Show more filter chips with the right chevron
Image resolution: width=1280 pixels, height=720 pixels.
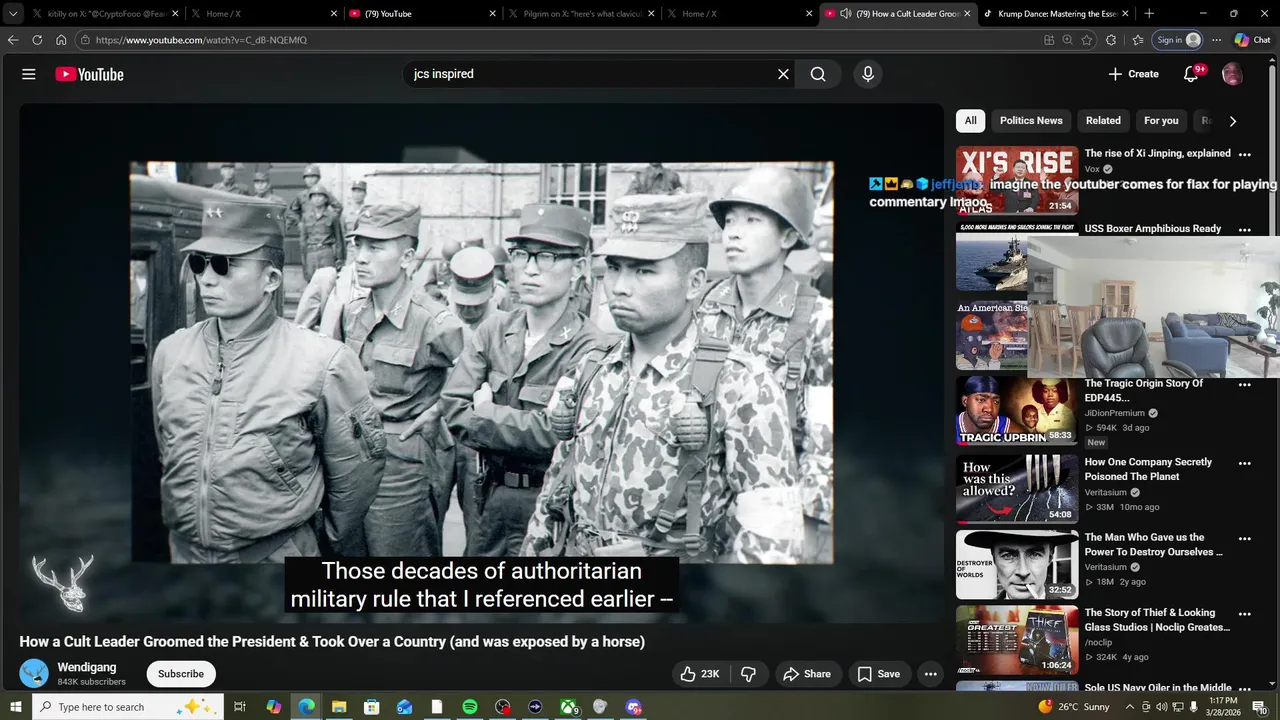click(x=1232, y=121)
